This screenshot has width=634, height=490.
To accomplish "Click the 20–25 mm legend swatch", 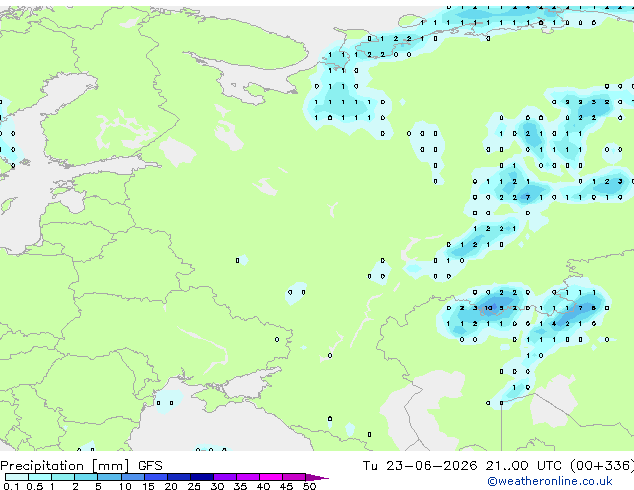I will point(178,477).
